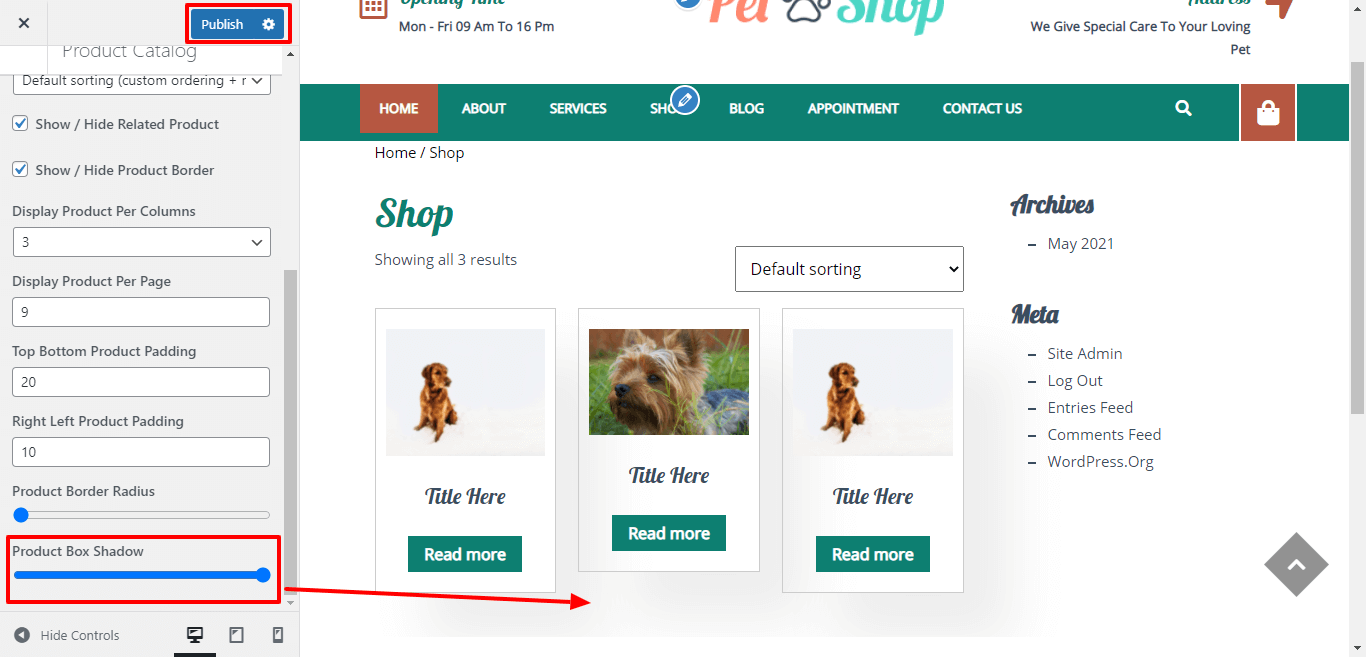The height and width of the screenshot is (657, 1366).
Task: Click the Publish button
Action: pyautogui.click(x=222, y=24)
